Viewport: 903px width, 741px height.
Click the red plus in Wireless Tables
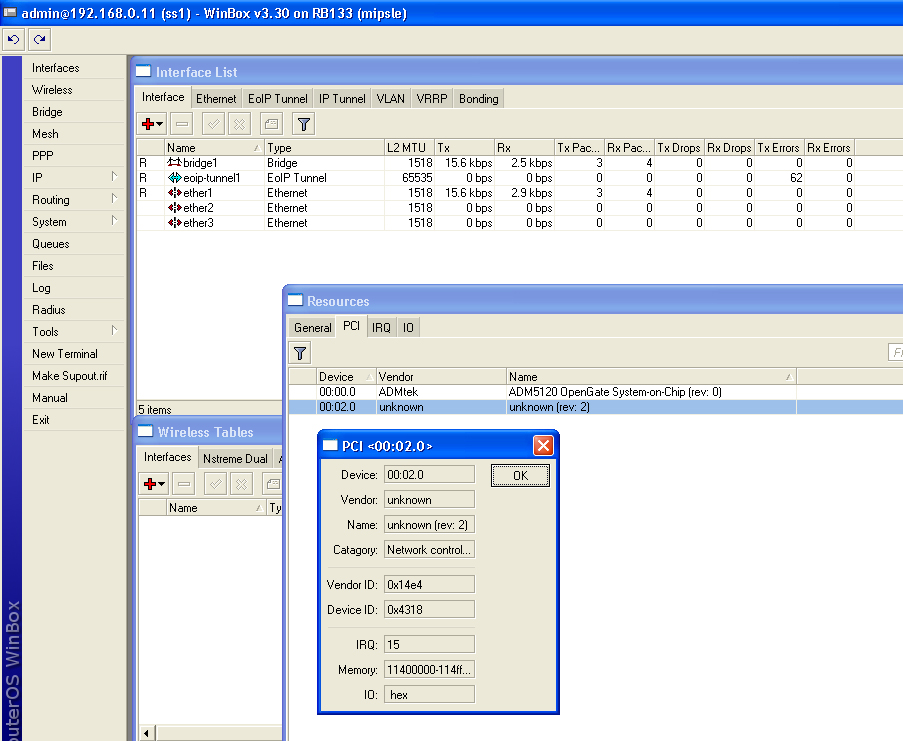[153, 484]
